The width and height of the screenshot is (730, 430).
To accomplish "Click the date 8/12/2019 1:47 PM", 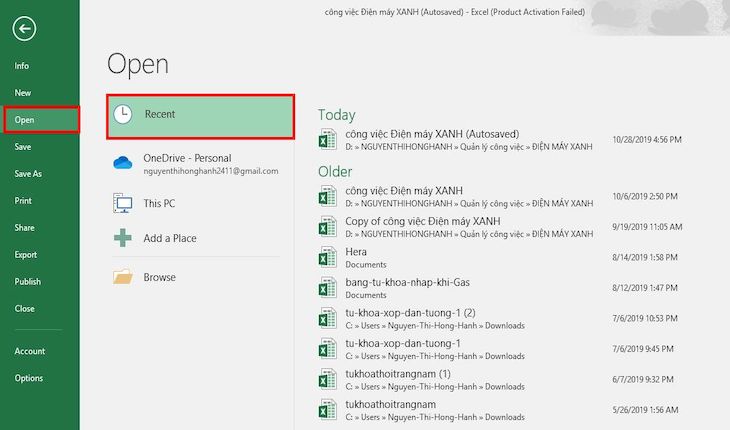I will click(x=645, y=288).
